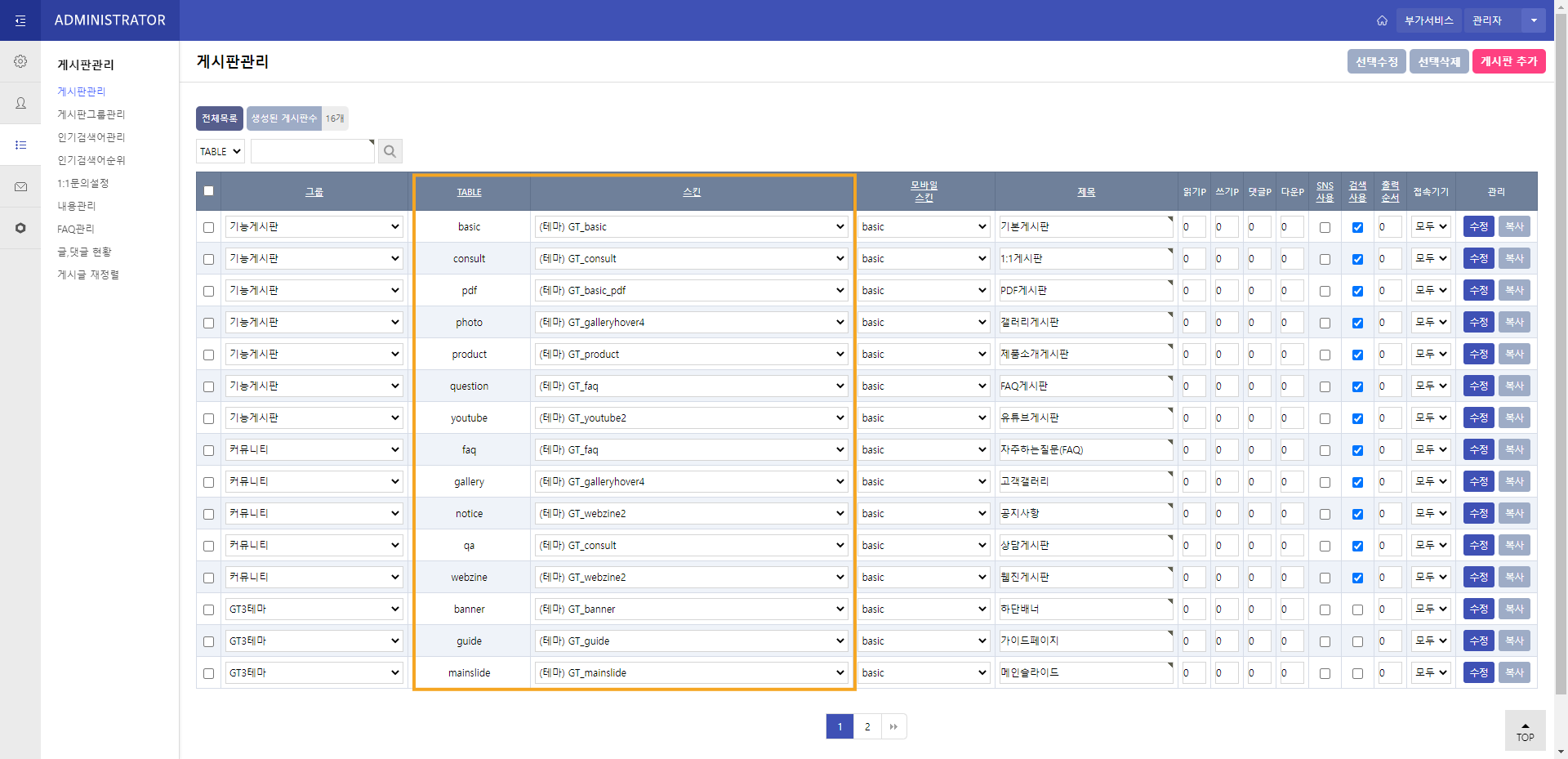Go to the home icon in header
Image resolution: width=1568 pixels, height=759 pixels.
pos(1382,20)
